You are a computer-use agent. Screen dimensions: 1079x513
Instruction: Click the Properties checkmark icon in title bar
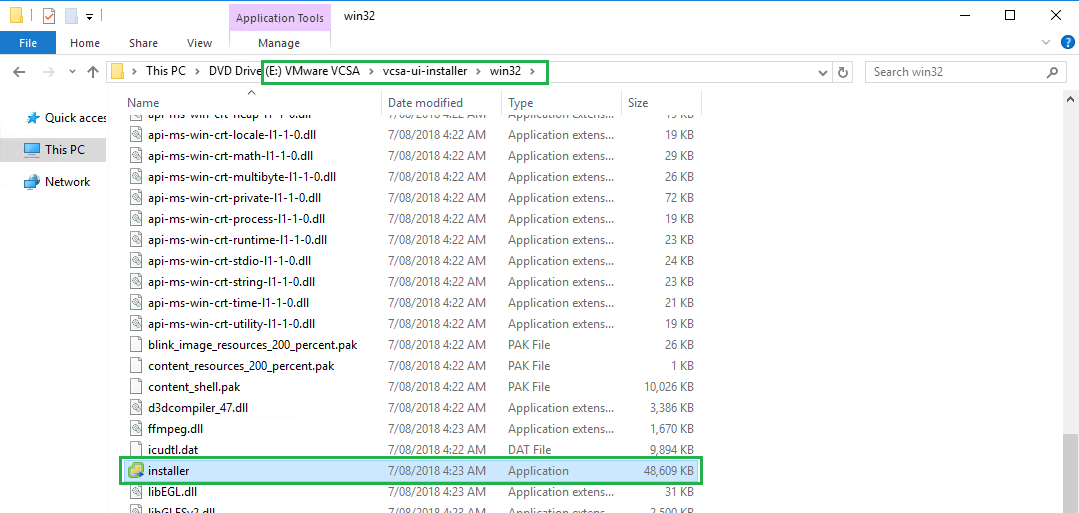49,16
